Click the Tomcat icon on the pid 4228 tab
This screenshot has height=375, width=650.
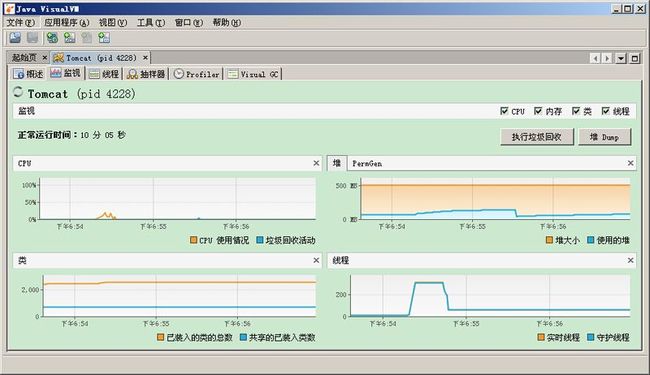(x=58, y=58)
